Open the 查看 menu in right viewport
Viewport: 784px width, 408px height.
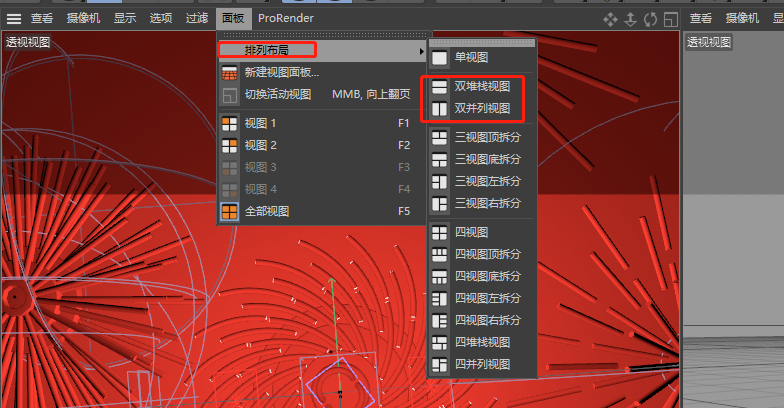(700, 18)
